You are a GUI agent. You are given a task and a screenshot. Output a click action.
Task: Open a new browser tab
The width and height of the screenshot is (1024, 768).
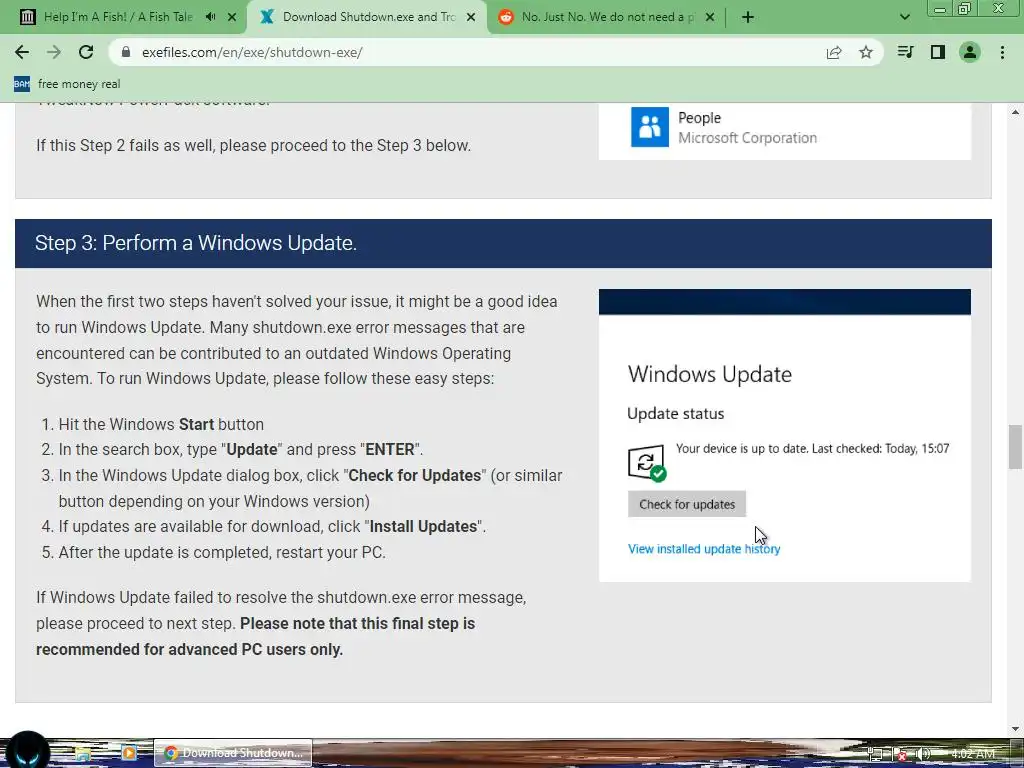(x=748, y=17)
